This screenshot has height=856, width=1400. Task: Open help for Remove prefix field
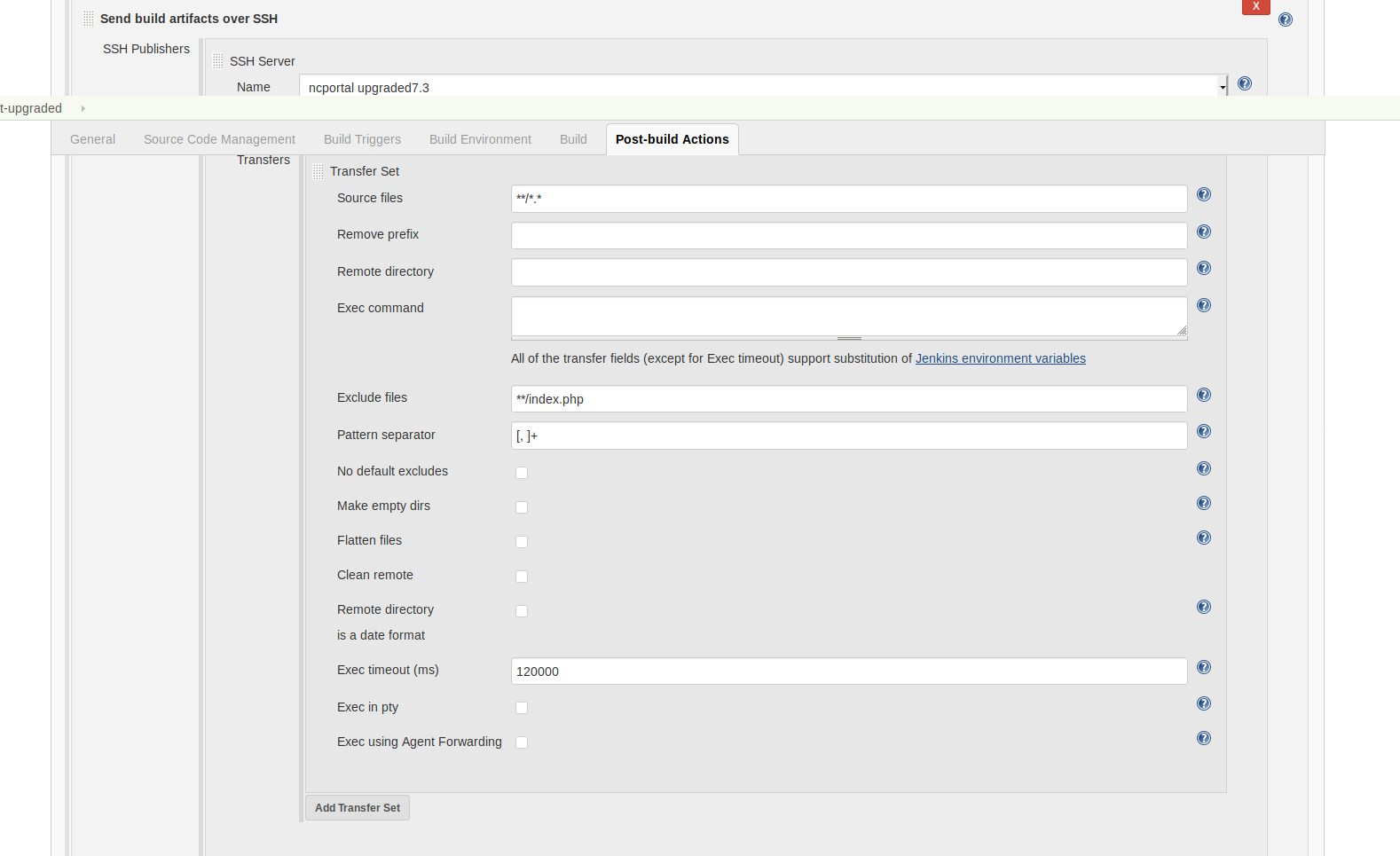pyautogui.click(x=1204, y=232)
